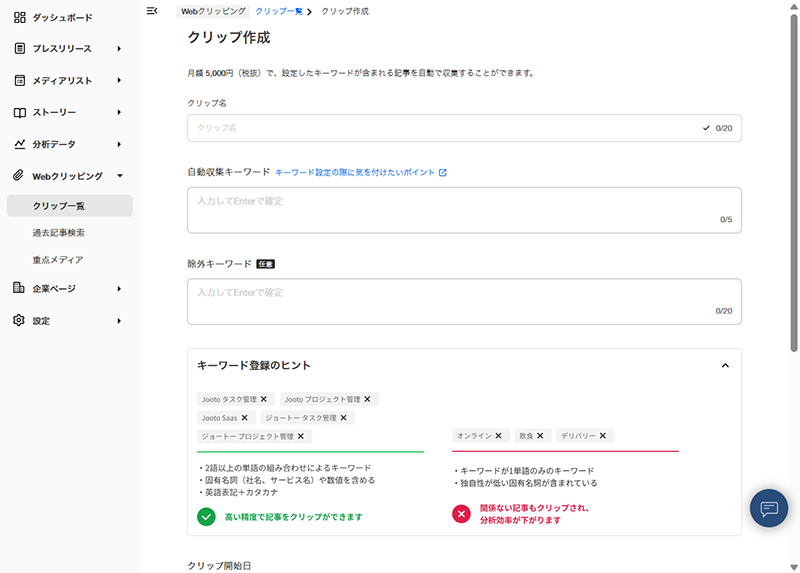The width and height of the screenshot is (800, 573).
Task: Click the Media List icon
Action: [x=19, y=81]
